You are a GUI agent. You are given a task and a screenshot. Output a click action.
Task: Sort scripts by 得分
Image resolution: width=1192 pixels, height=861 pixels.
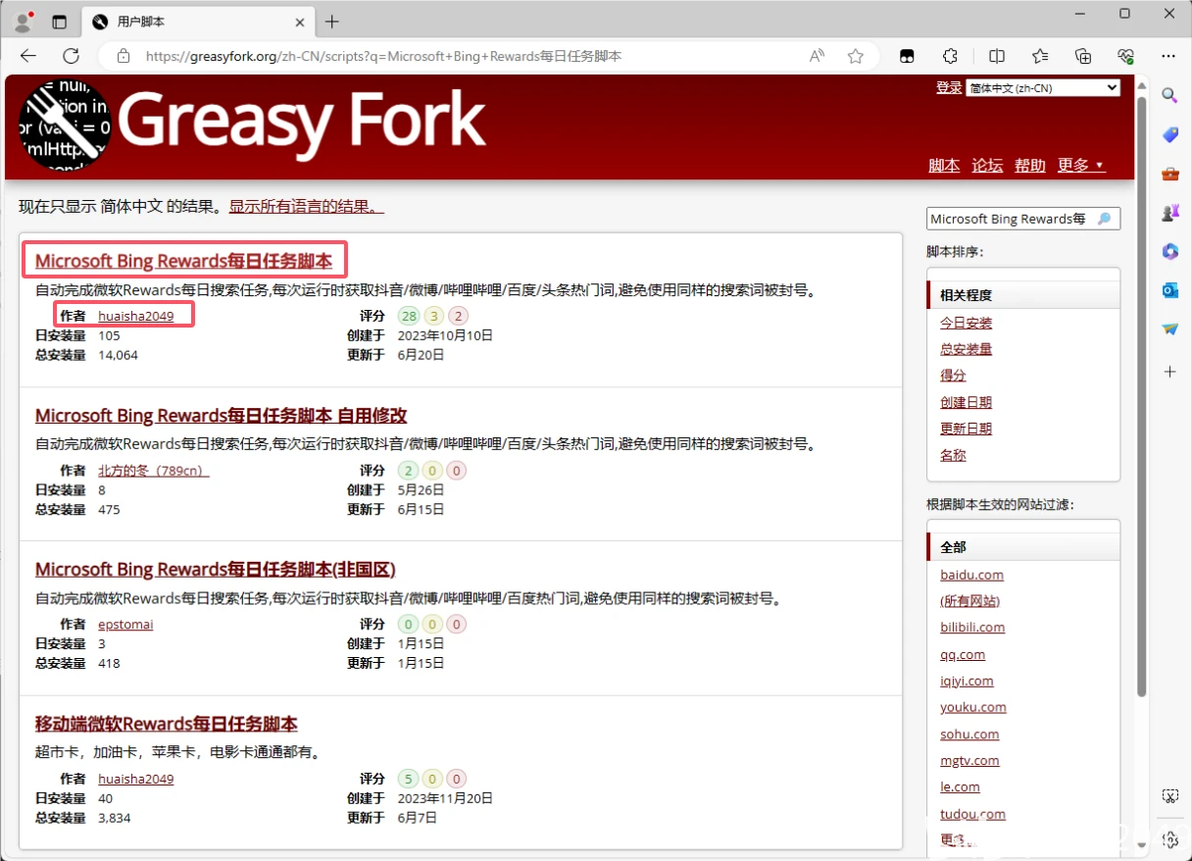coord(953,375)
